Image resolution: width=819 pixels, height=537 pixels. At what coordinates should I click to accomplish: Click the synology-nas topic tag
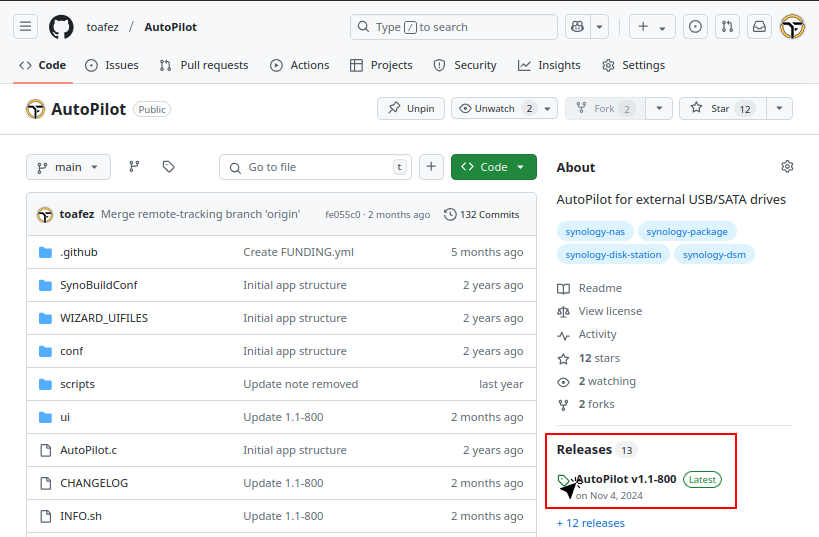click(594, 232)
